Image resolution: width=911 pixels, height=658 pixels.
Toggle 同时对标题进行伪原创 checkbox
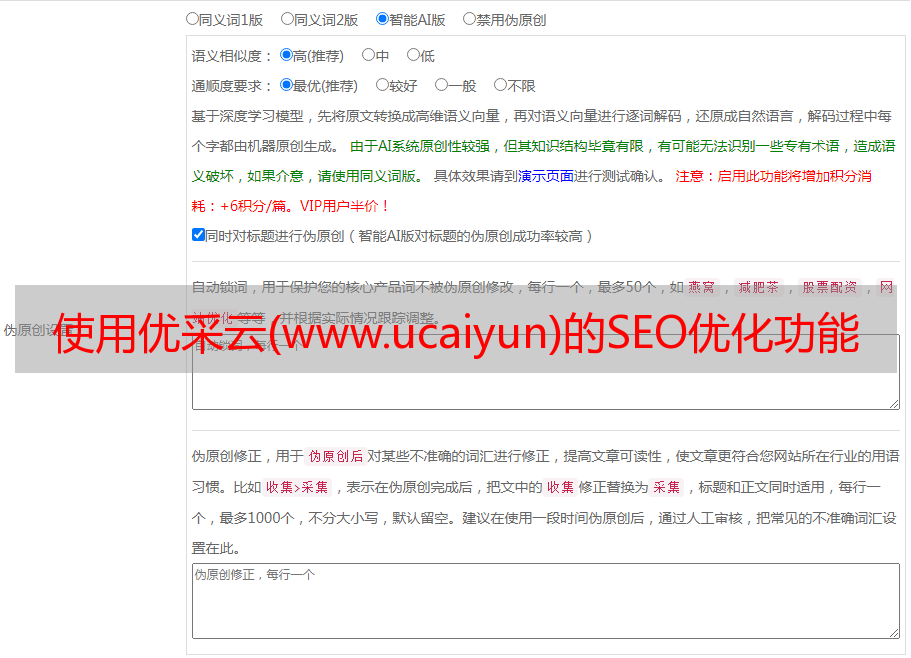tap(198, 235)
